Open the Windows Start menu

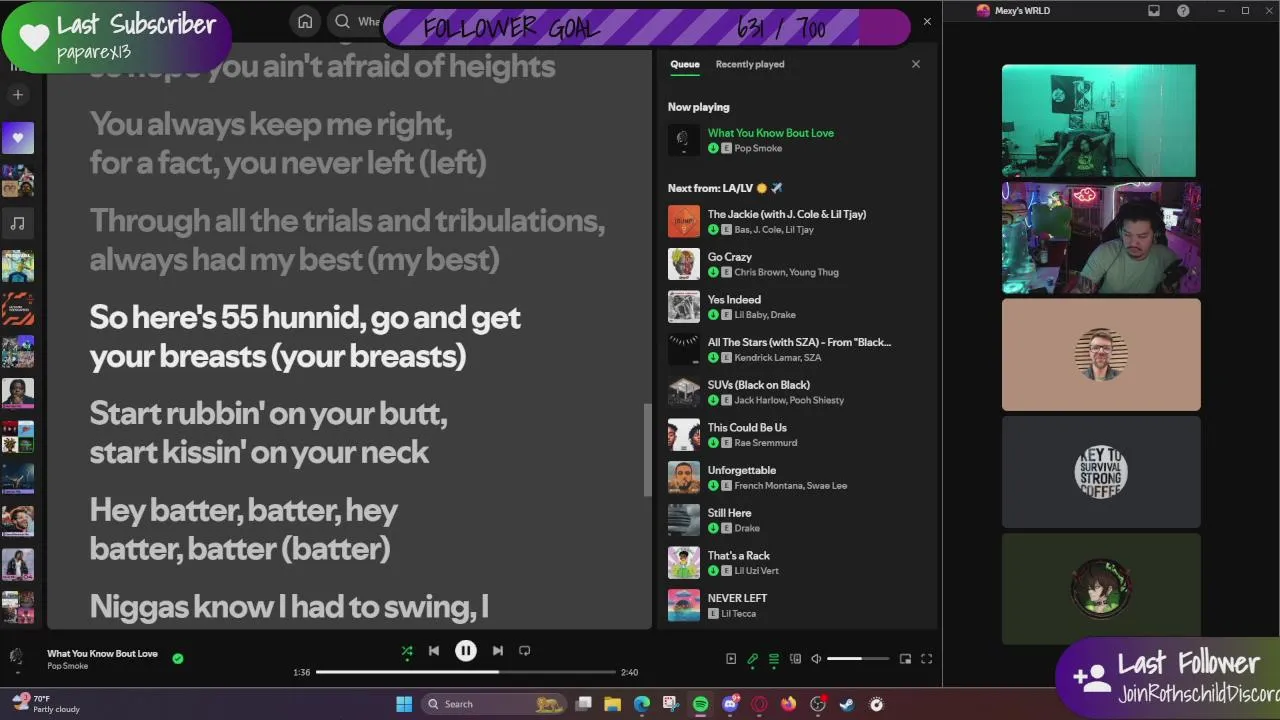(404, 704)
